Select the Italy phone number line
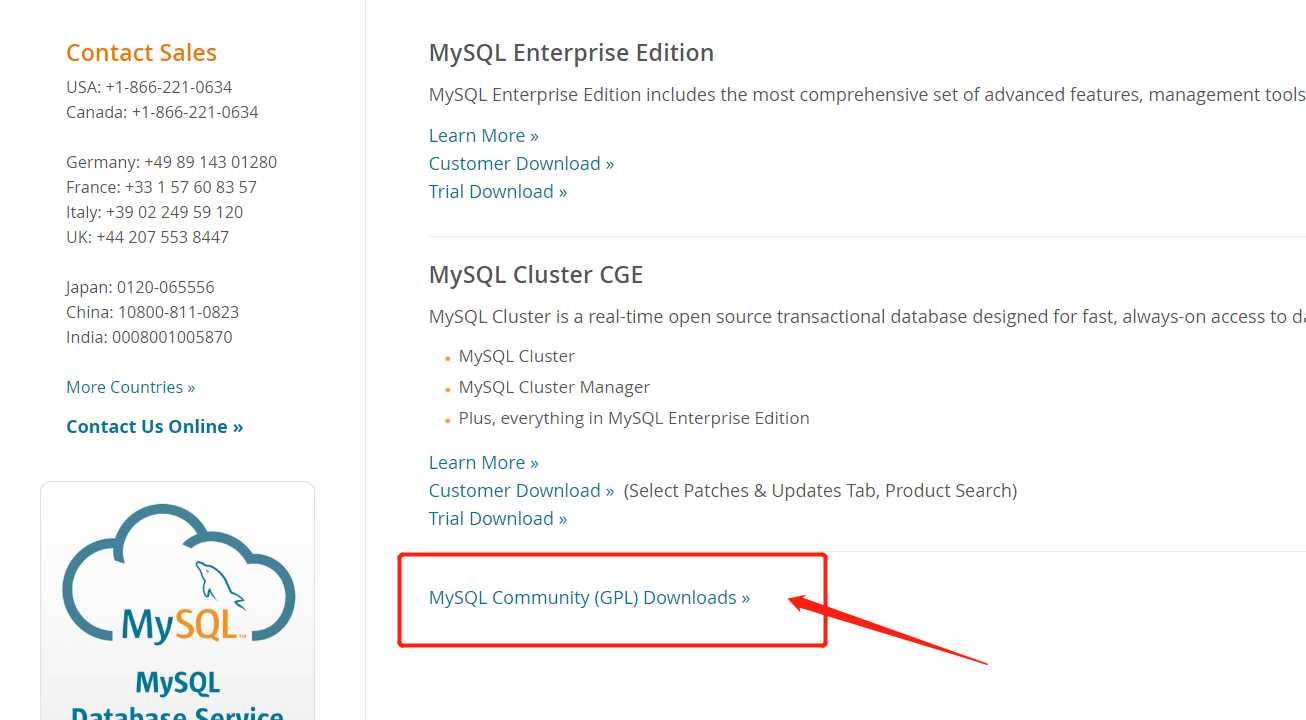Image resolution: width=1306 pixels, height=720 pixels. click(x=155, y=212)
